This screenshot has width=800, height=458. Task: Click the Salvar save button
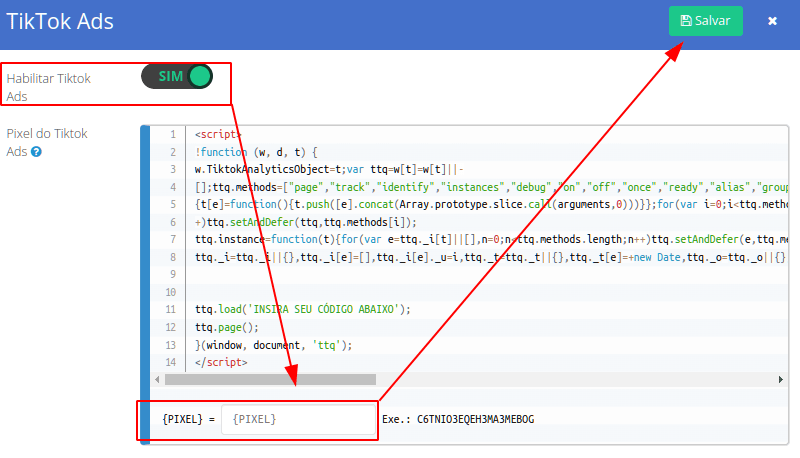tap(705, 20)
